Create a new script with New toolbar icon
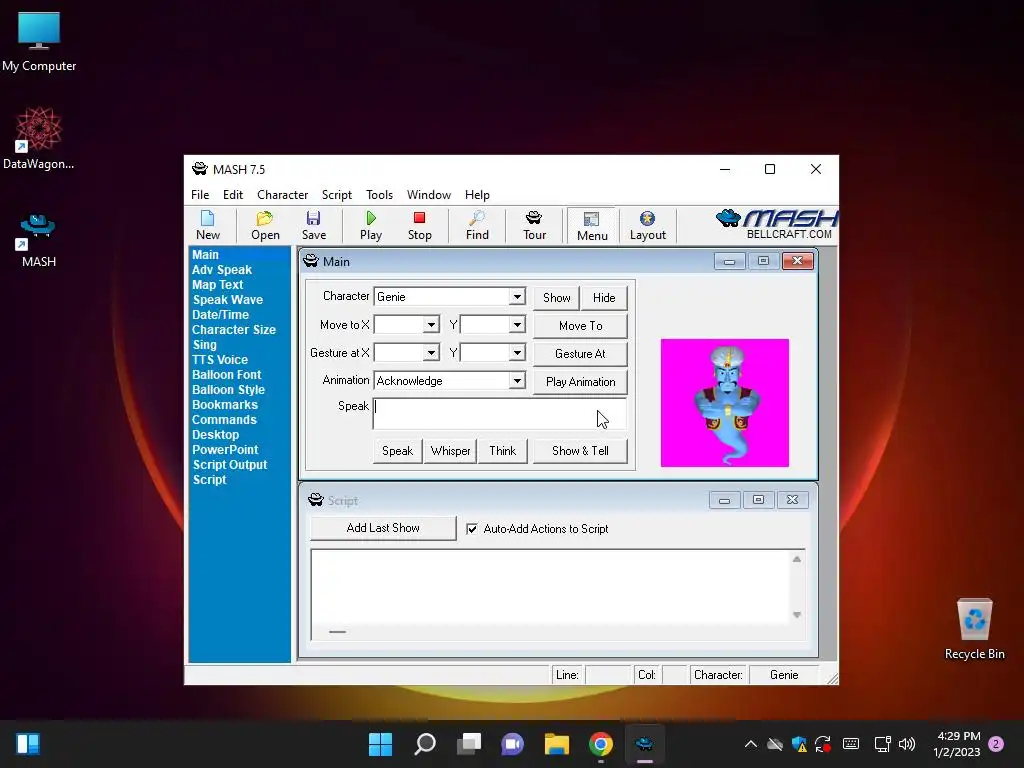 (208, 226)
